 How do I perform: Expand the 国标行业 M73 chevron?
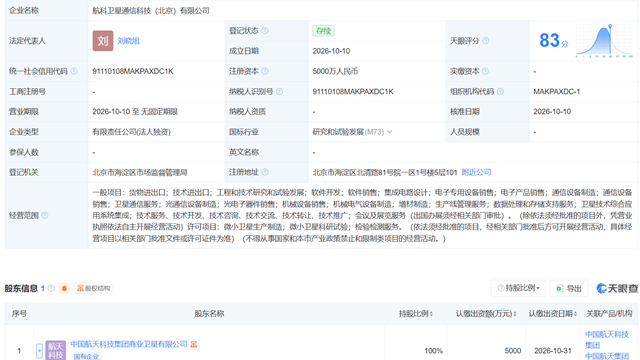389,132
